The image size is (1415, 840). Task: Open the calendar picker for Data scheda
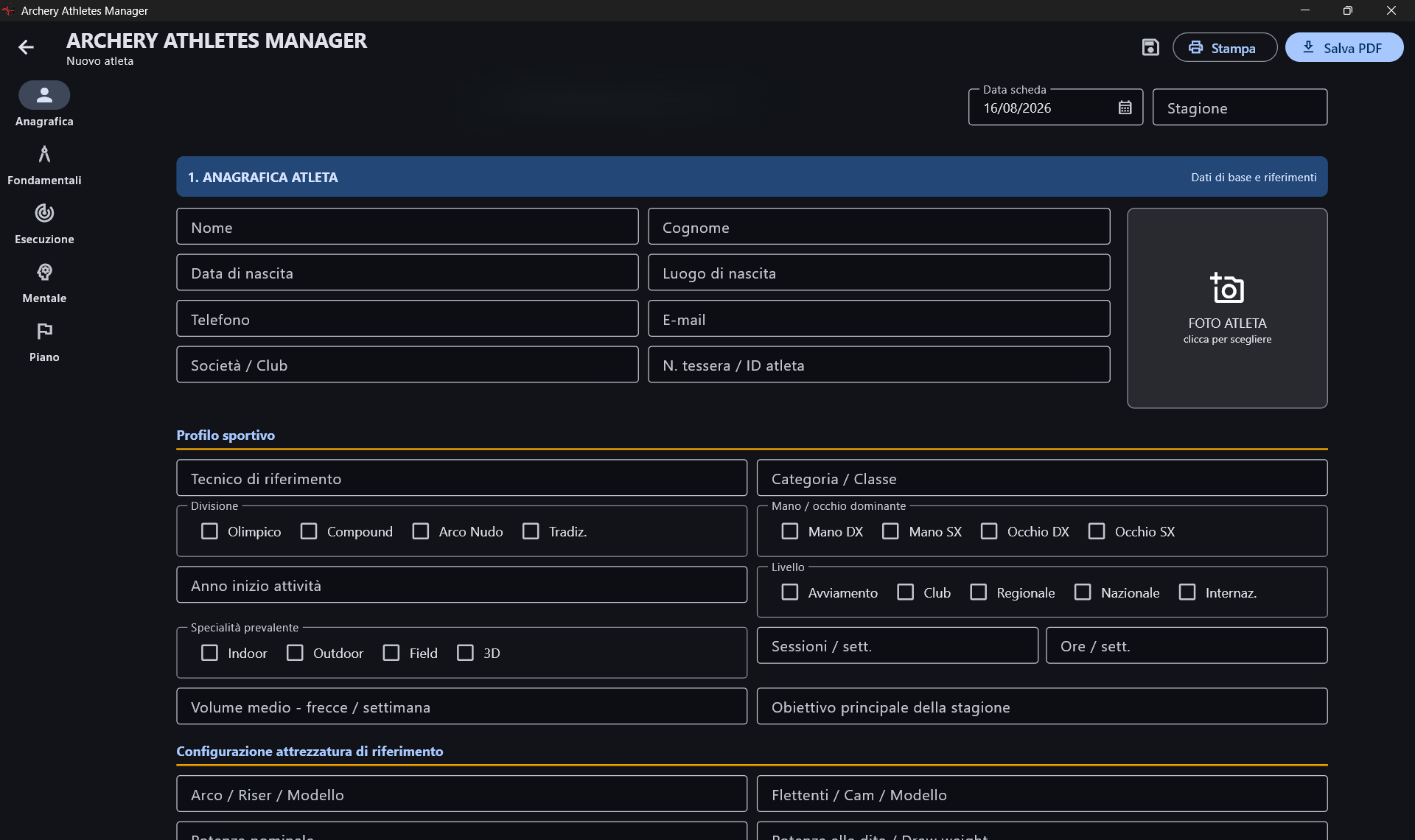(x=1125, y=108)
